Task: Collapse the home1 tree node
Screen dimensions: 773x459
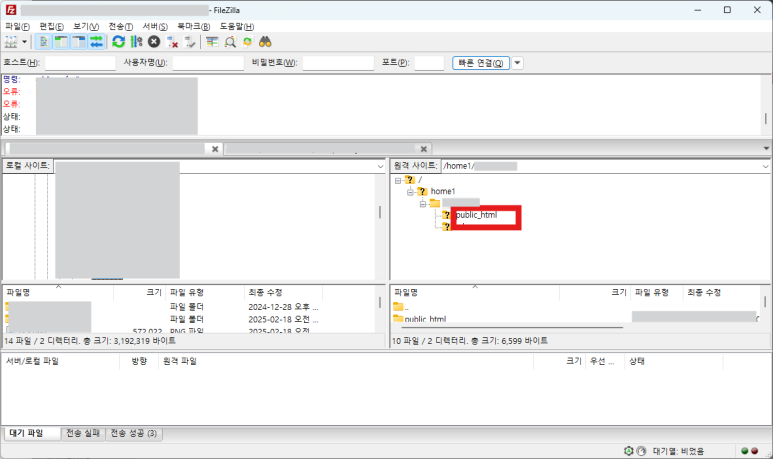Action: pyautogui.click(x=410, y=192)
